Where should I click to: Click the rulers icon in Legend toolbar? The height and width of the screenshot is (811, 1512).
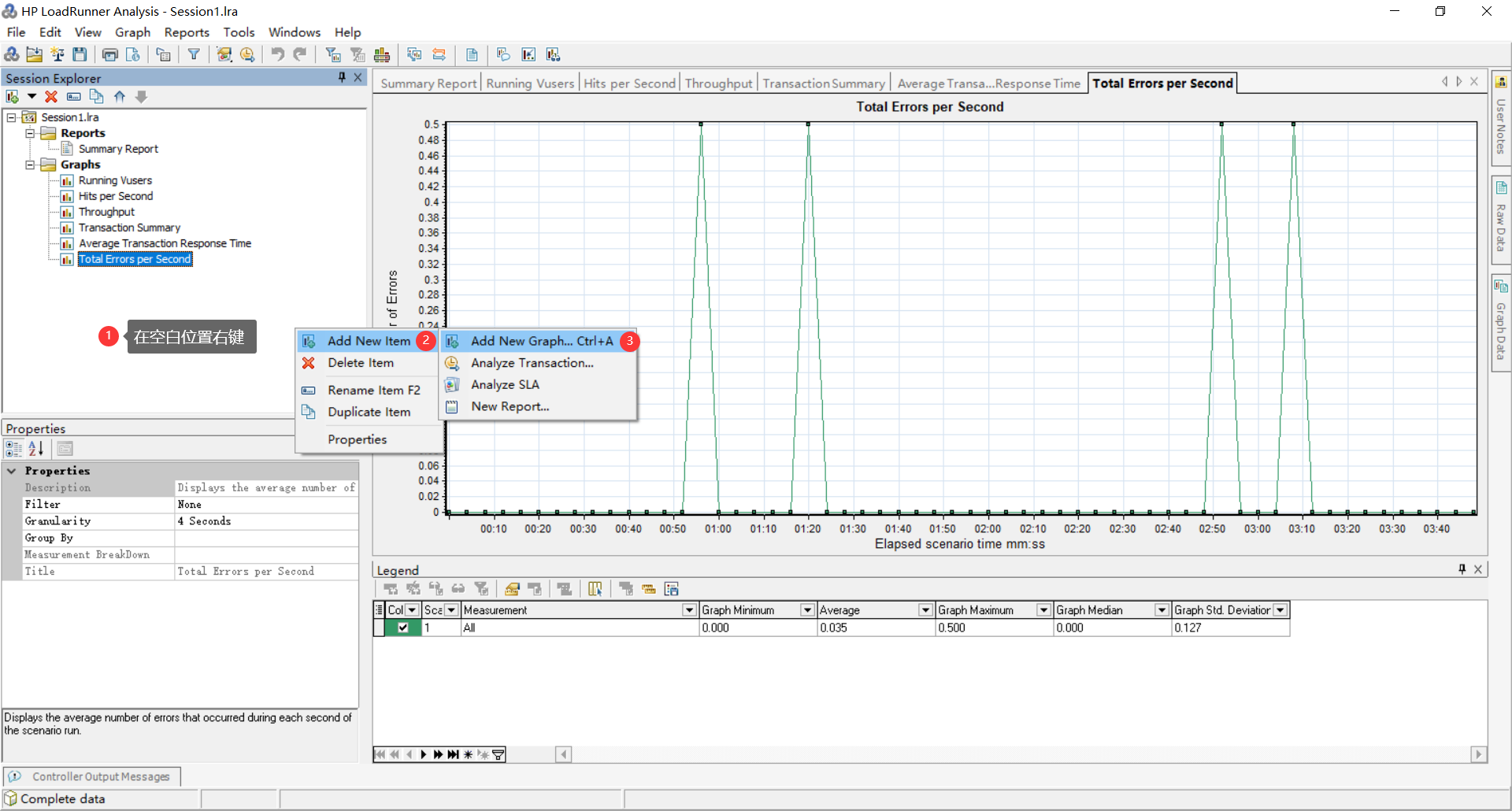pyautogui.click(x=649, y=589)
